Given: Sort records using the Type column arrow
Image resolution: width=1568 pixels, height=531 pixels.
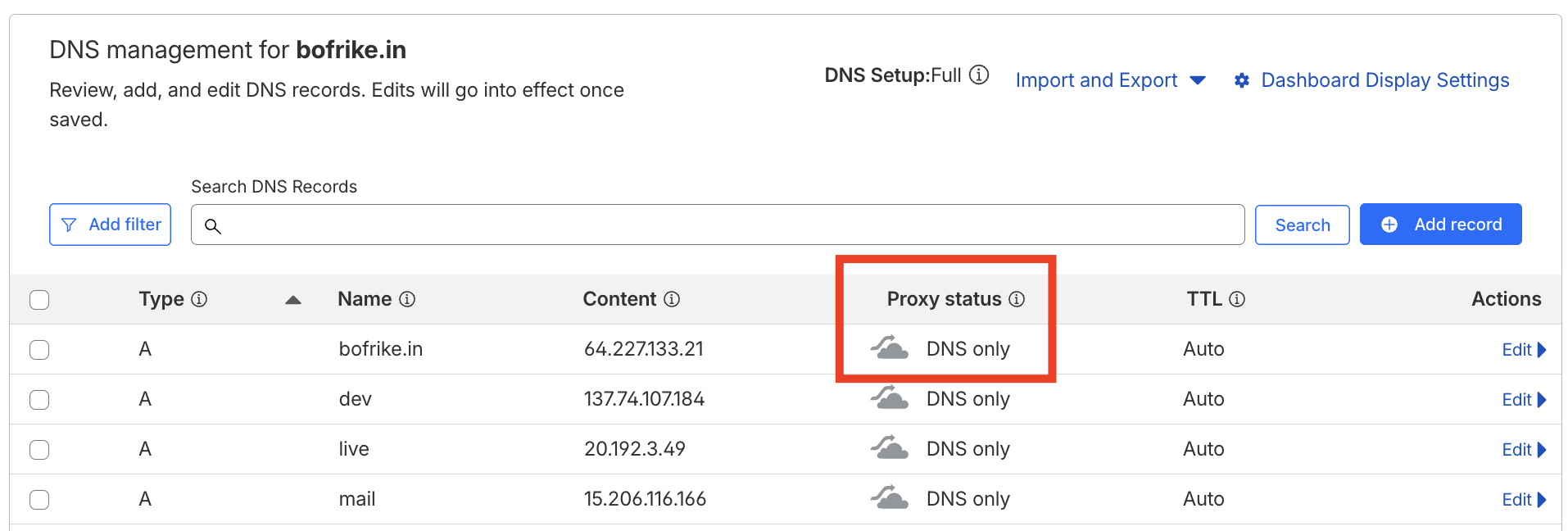Looking at the screenshot, I should pyautogui.click(x=293, y=300).
